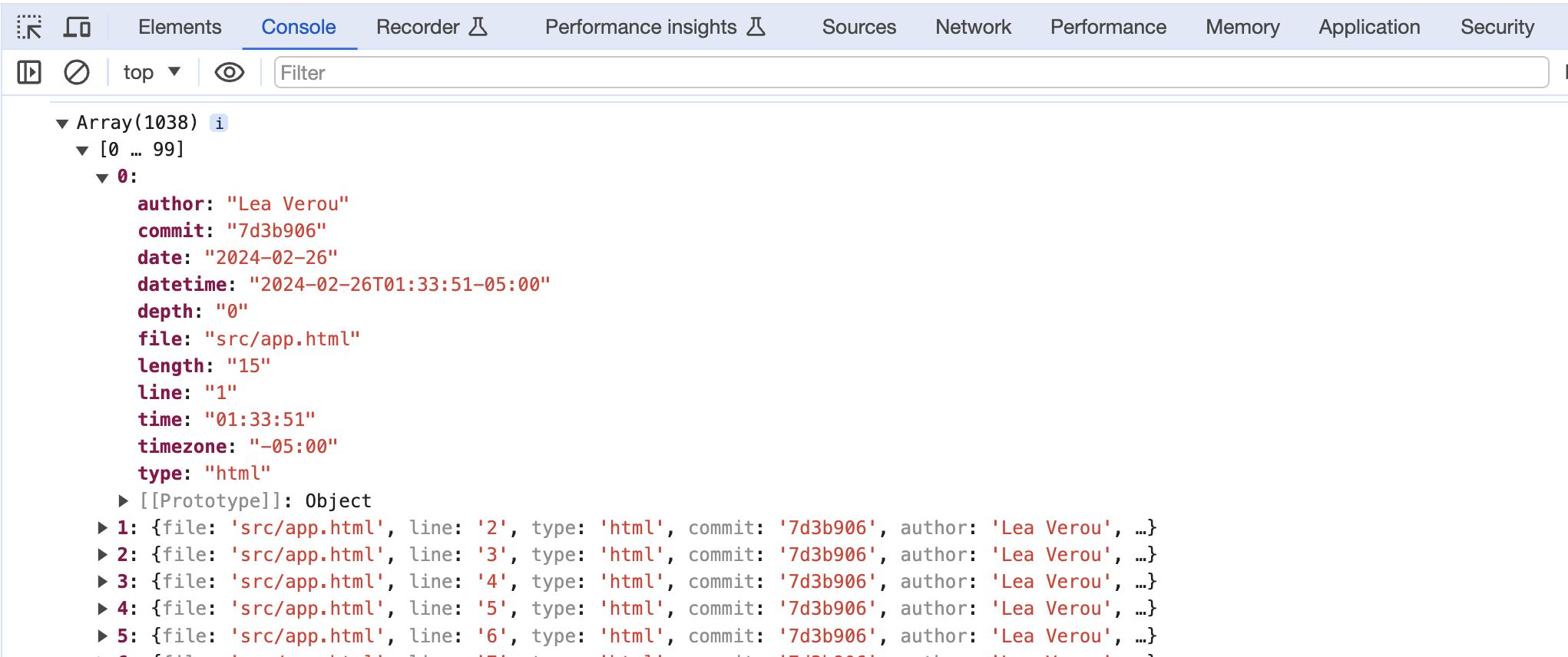Screen dimensions: 1568x657
Task: Click the Performance insights flask icon
Action: tap(756, 27)
